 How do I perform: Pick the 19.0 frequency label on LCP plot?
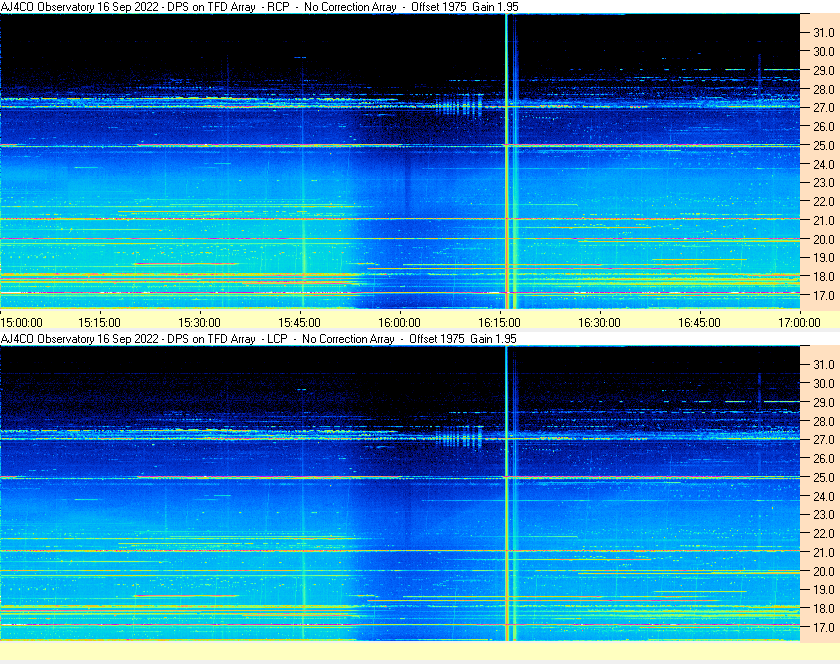(x=824, y=590)
